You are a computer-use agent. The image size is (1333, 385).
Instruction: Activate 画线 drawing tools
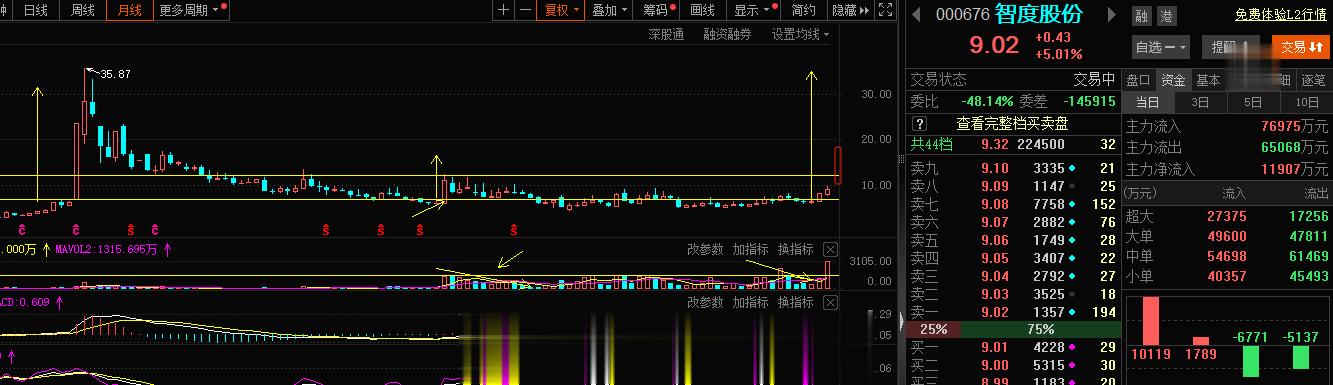point(703,10)
